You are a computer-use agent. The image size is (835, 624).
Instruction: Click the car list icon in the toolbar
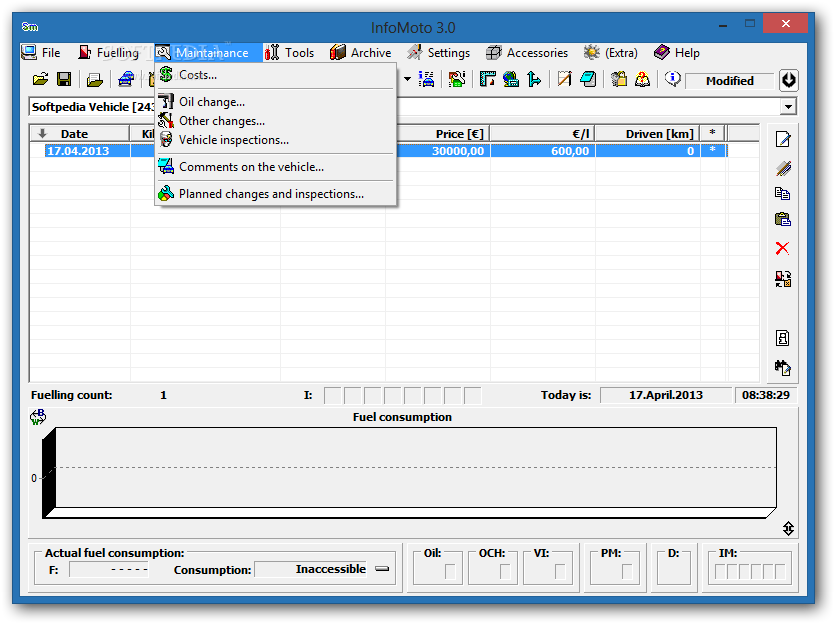[426, 79]
